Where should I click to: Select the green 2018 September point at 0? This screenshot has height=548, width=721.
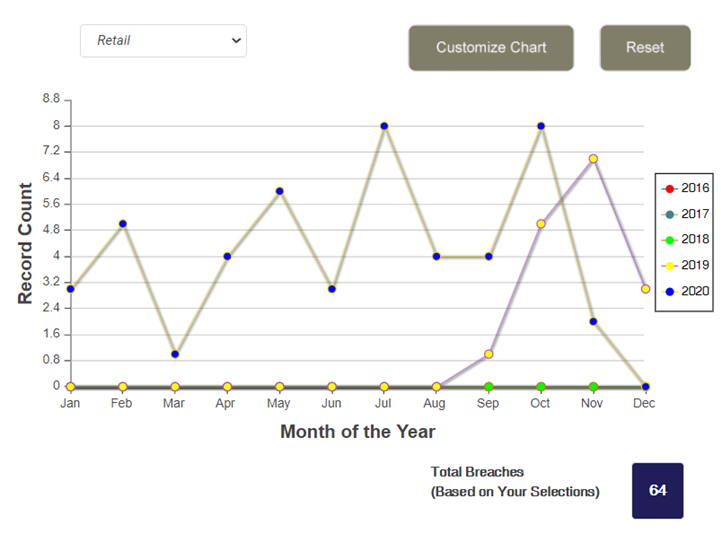(x=489, y=387)
